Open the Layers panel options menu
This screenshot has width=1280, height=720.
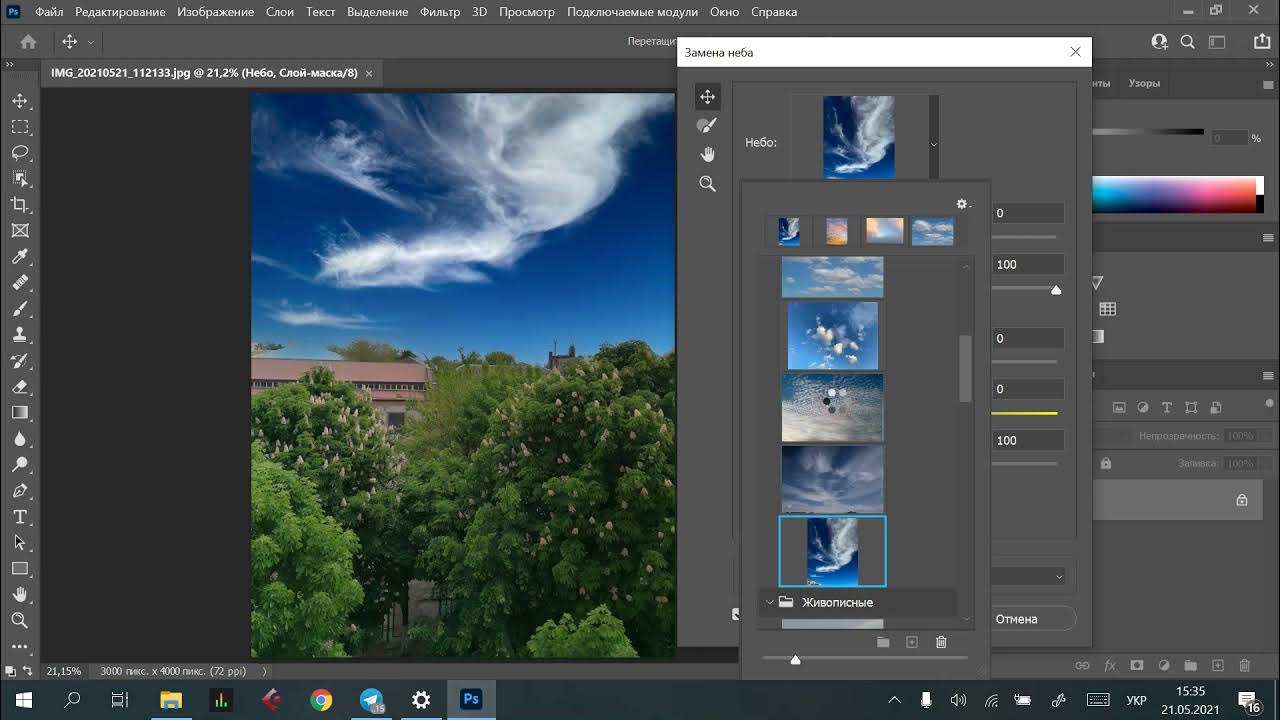pos(1268,376)
